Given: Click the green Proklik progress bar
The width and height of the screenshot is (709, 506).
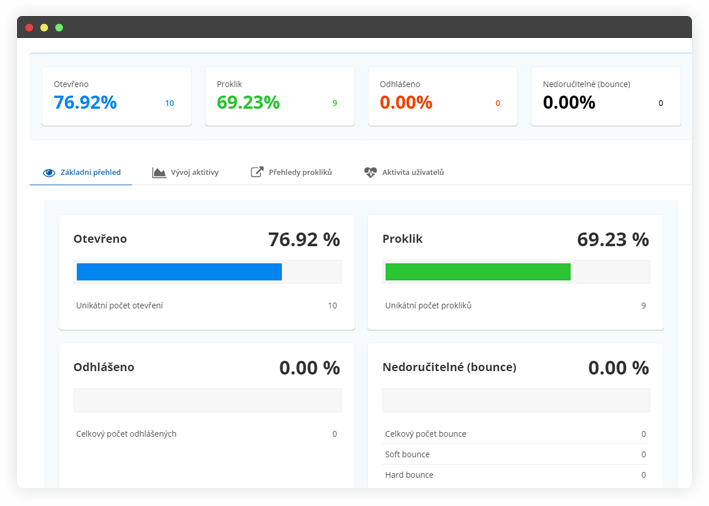Looking at the screenshot, I should [x=478, y=272].
